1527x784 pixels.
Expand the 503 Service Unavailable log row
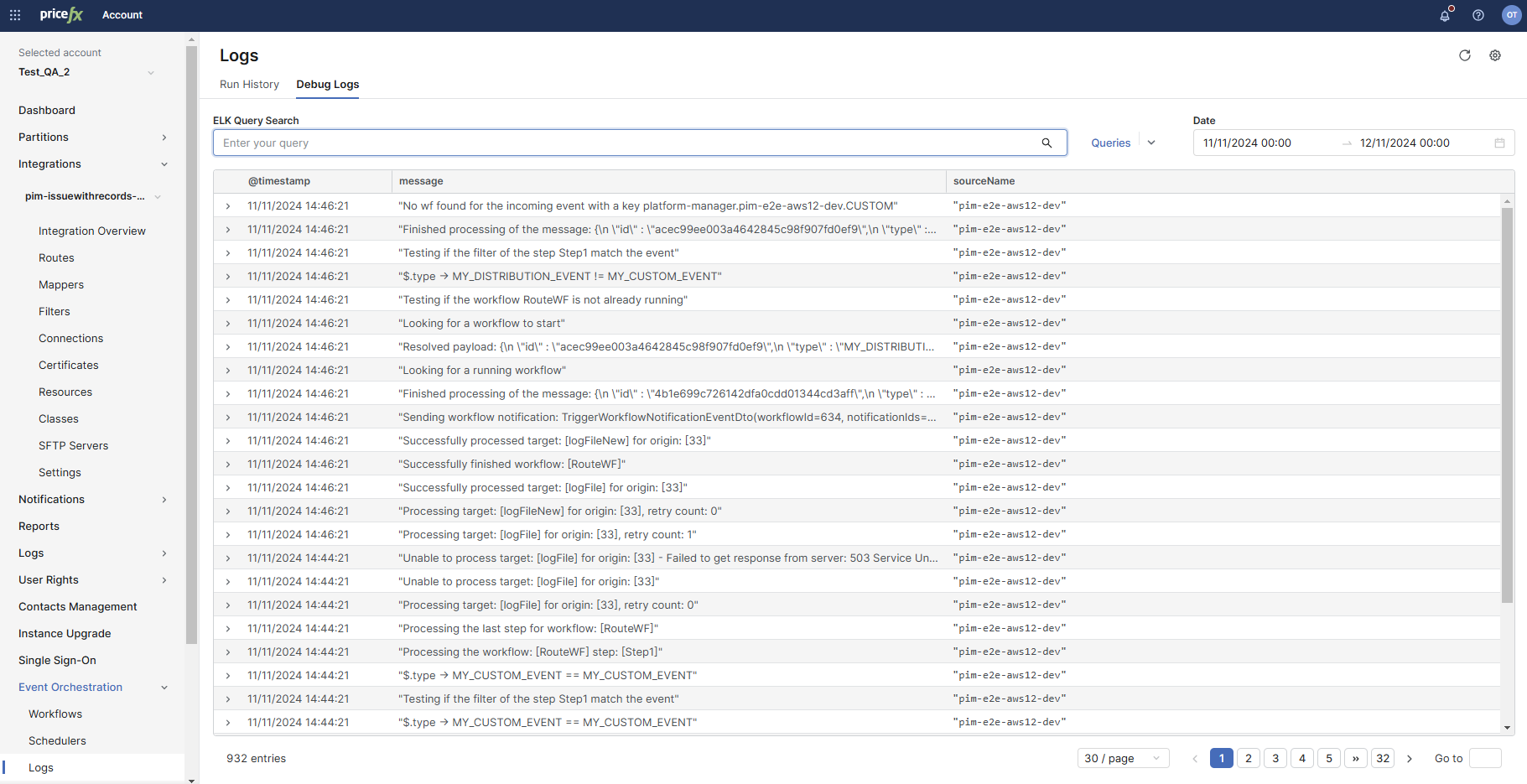[x=228, y=558]
